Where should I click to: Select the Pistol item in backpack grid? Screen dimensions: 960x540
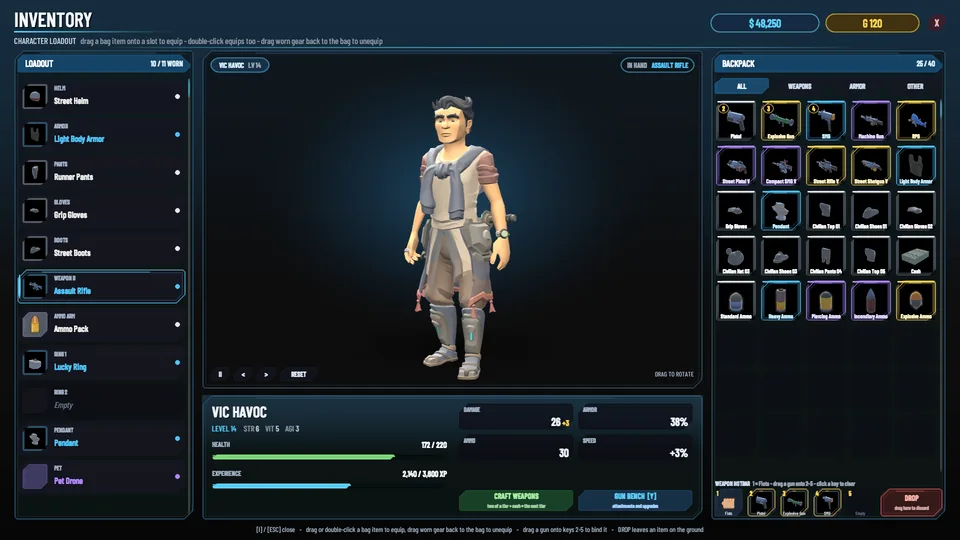coord(736,121)
